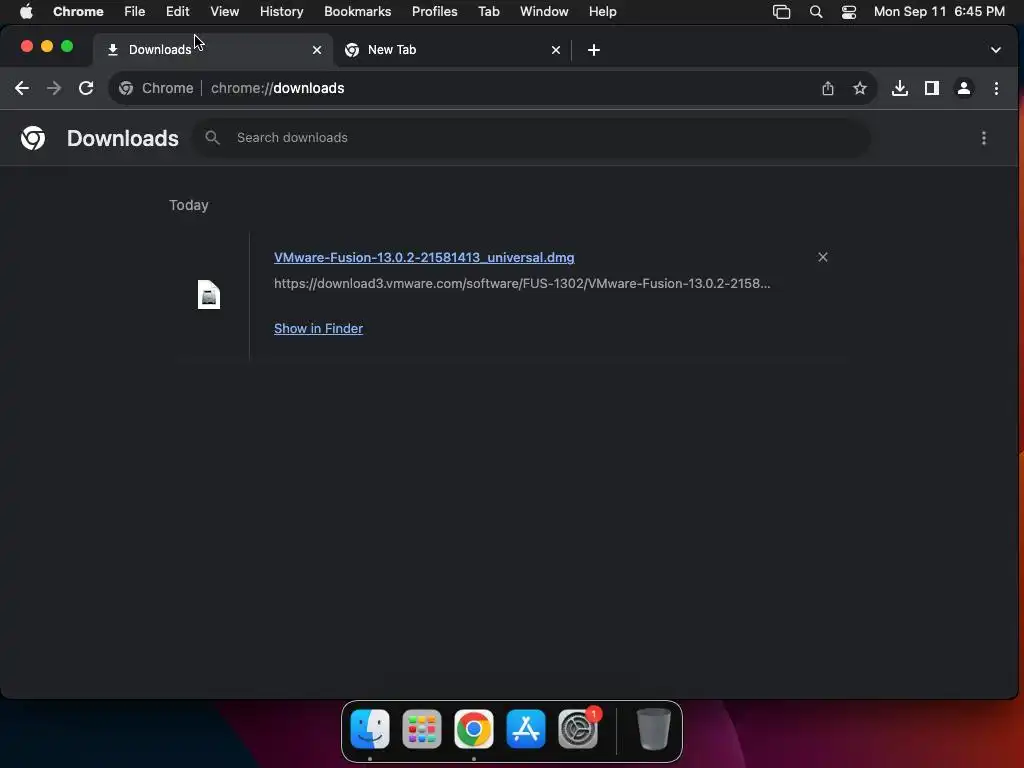Open the Apple menu
This screenshot has width=1024, height=768.
[26, 12]
